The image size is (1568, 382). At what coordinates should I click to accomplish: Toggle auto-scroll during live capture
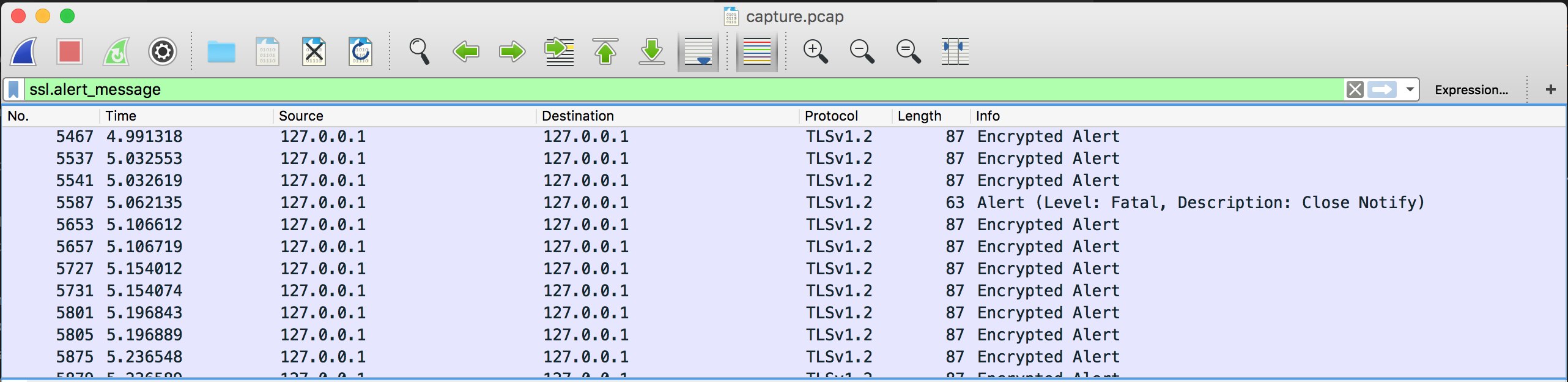click(x=698, y=52)
